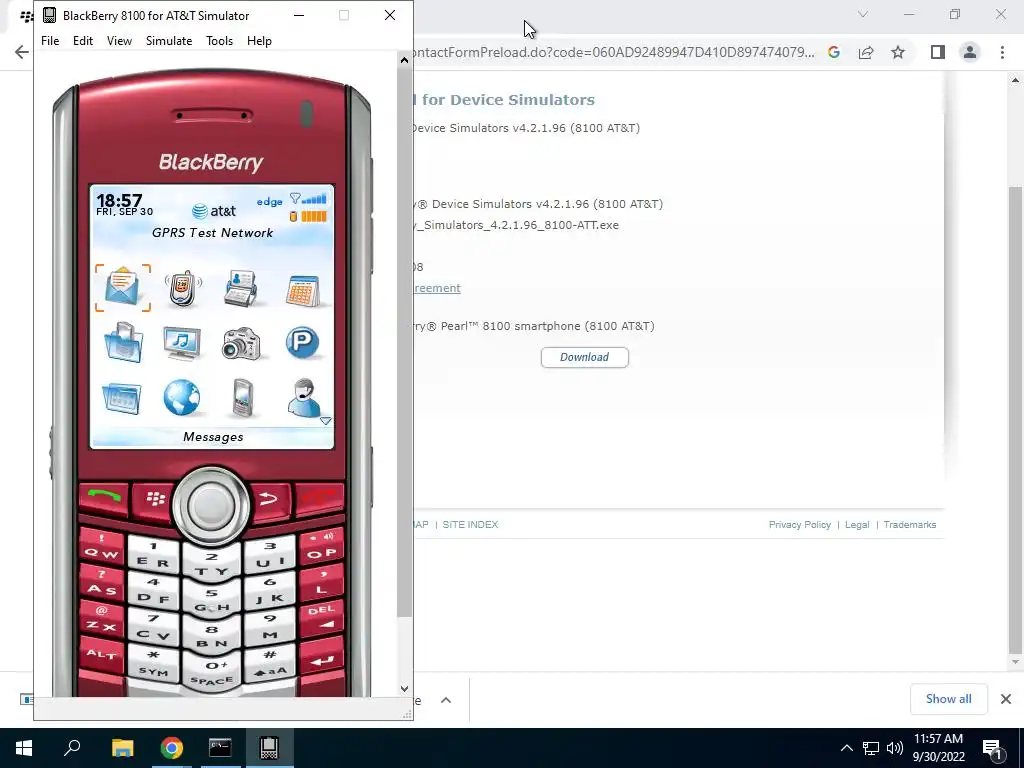Viewport: 1024px width, 768px height.
Task: Open Chrome tab search chevron
Action: coord(863,14)
